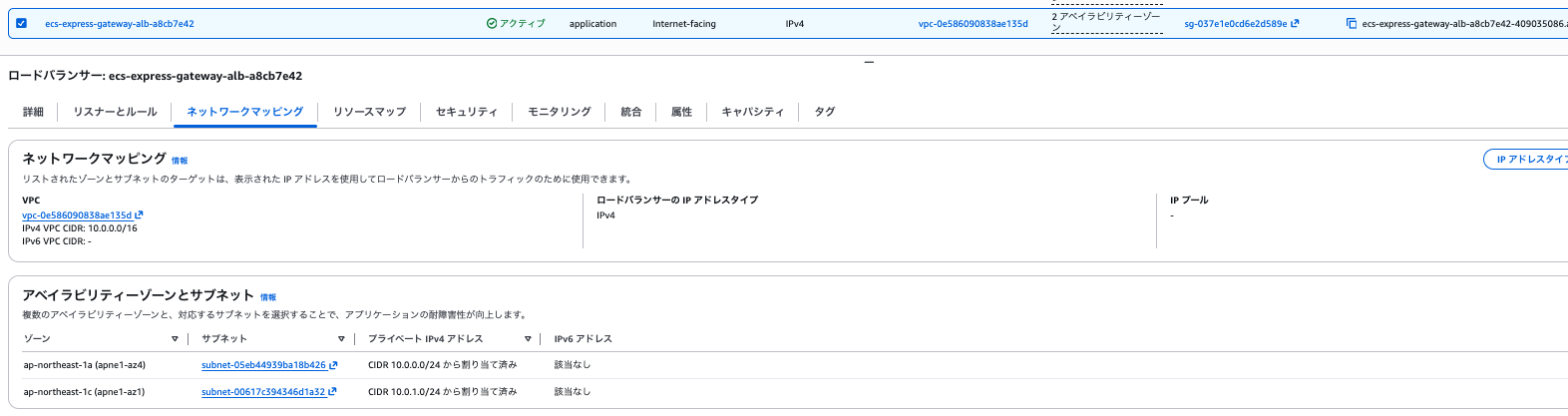
Task: Open the タグ tab
Action: point(824,112)
